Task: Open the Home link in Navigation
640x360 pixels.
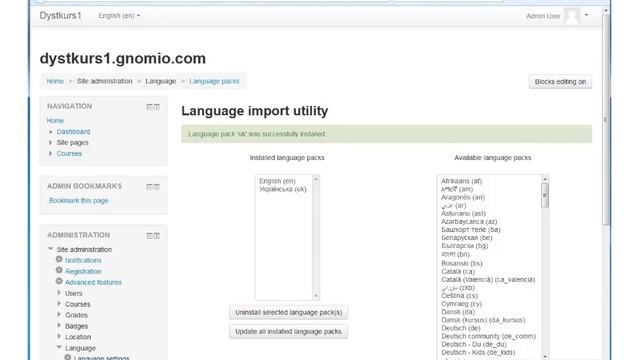Action: 55,121
